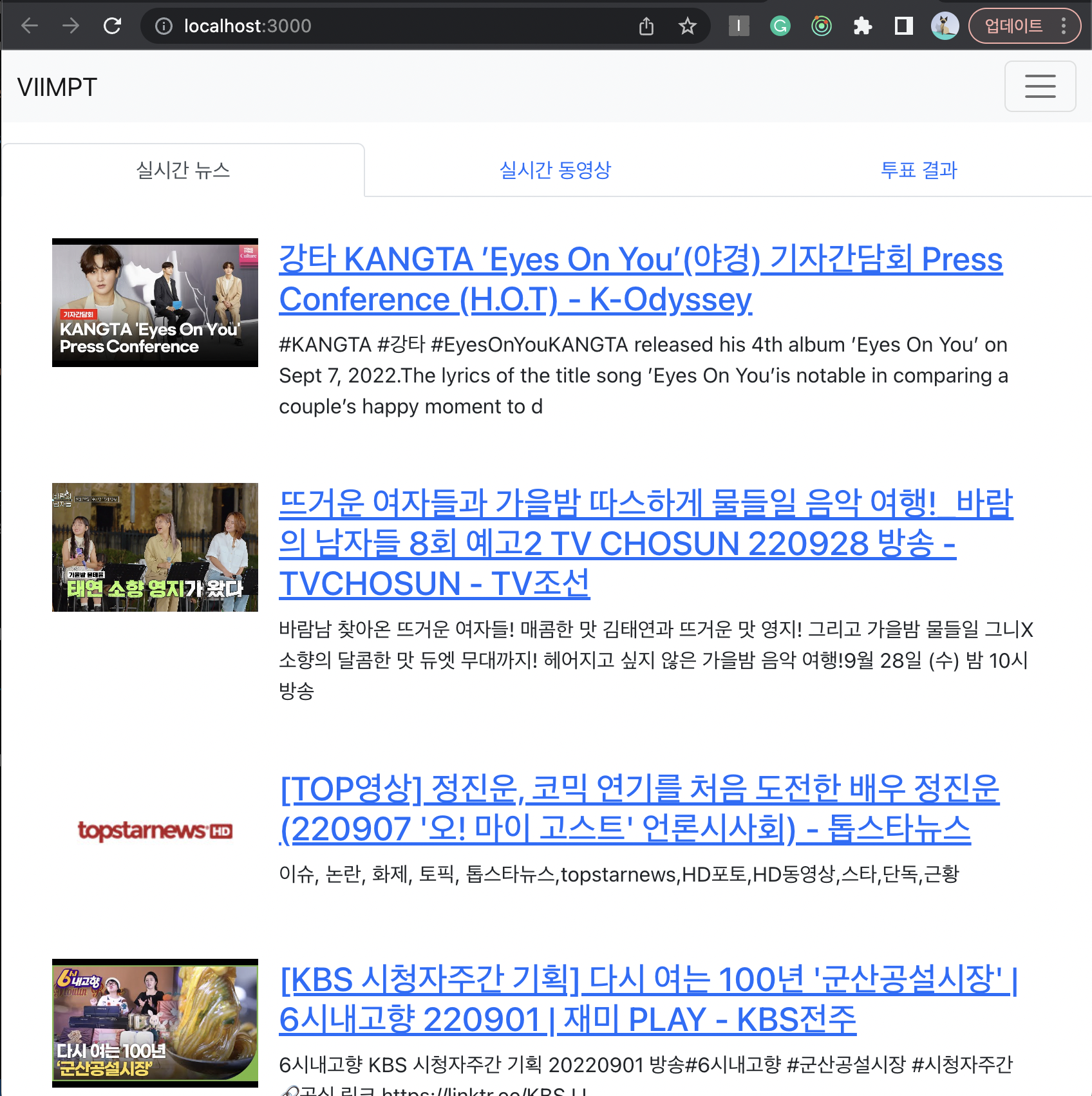
Task: Open the KANGTA Press Conference thumbnail
Action: coord(155,303)
